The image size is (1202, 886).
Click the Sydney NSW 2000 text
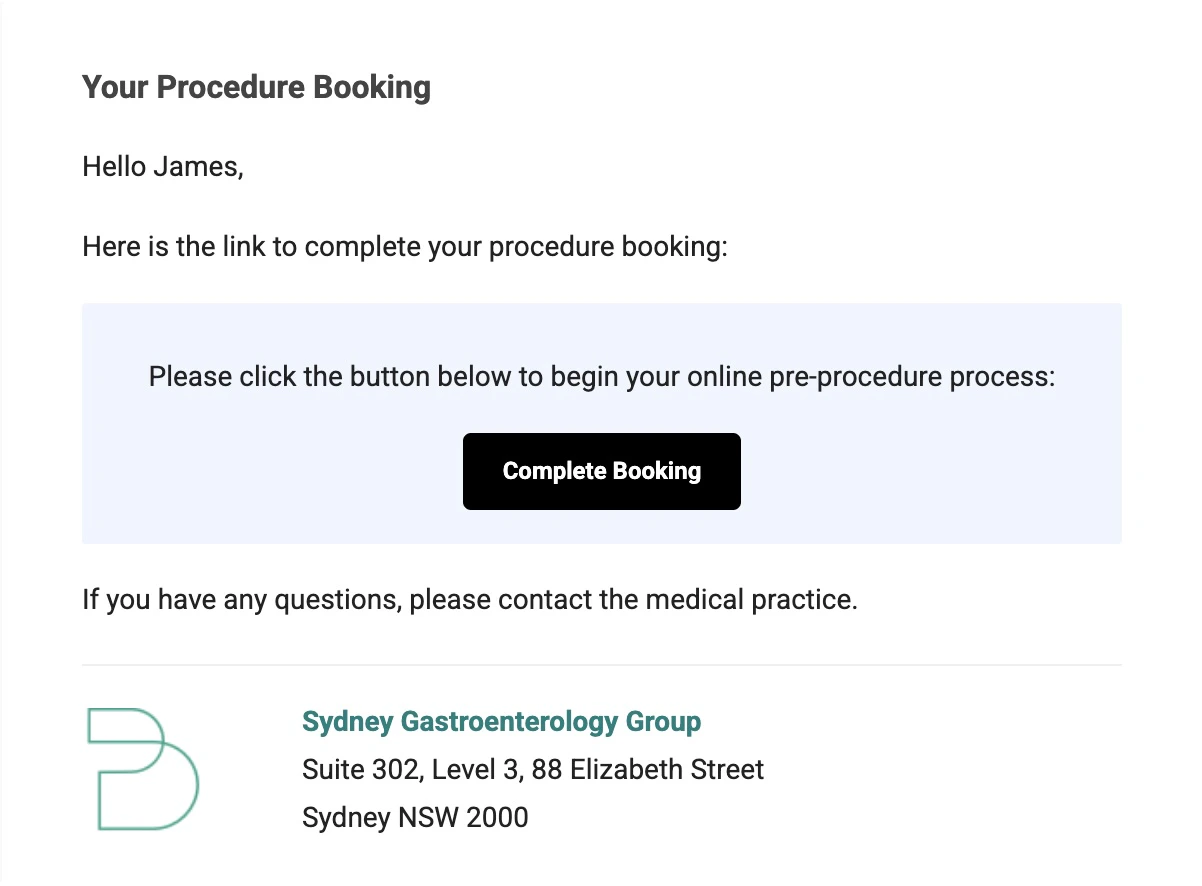click(x=415, y=817)
